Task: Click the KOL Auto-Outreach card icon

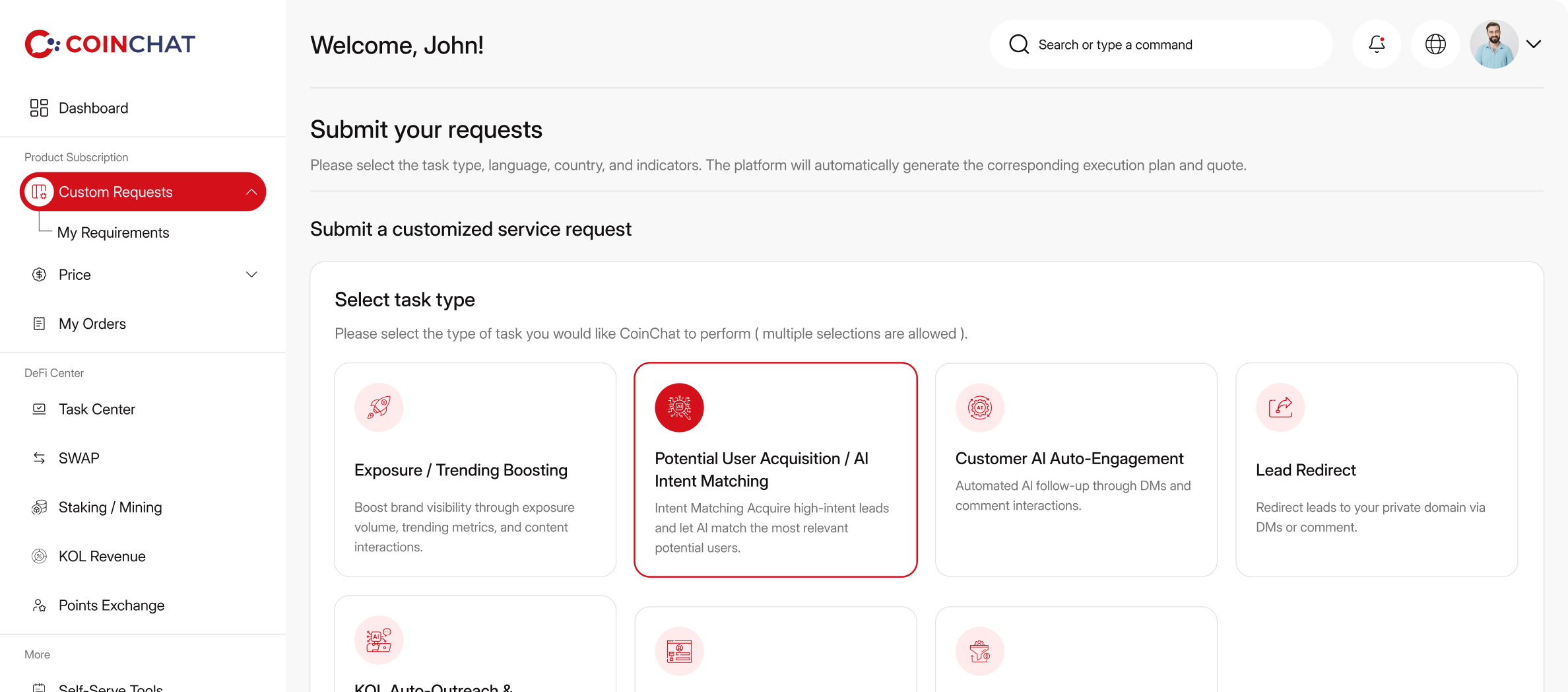Action: pyautogui.click(x=379, y=640)
